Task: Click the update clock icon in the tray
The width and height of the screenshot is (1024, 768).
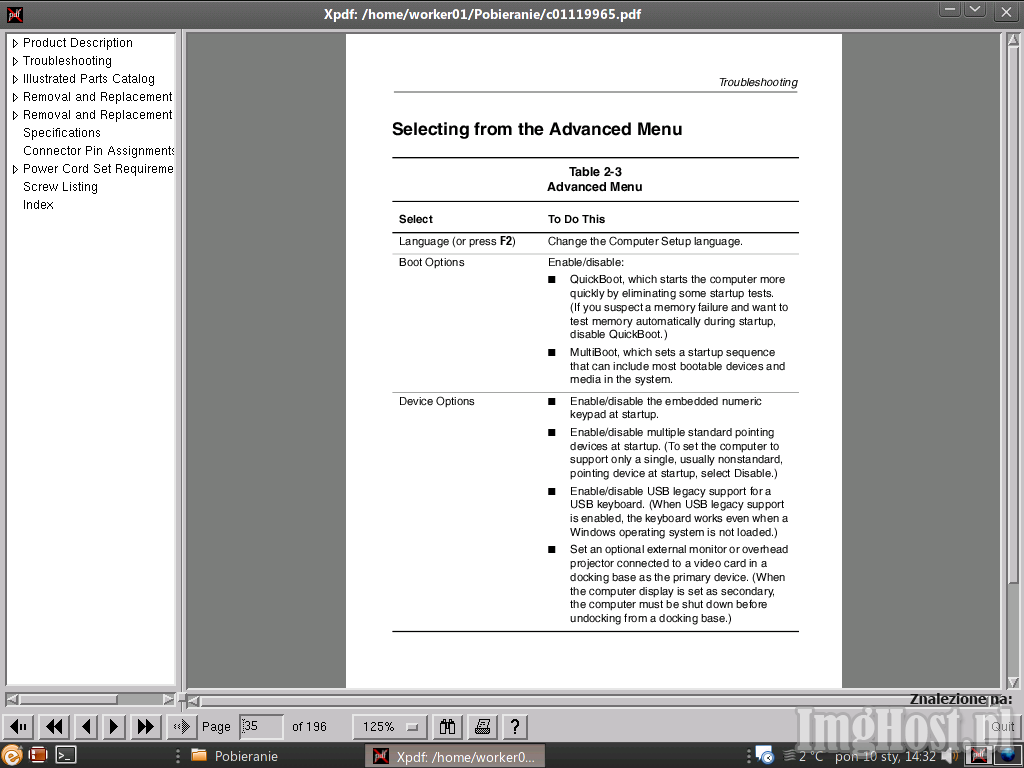Action: click(765, 756)
